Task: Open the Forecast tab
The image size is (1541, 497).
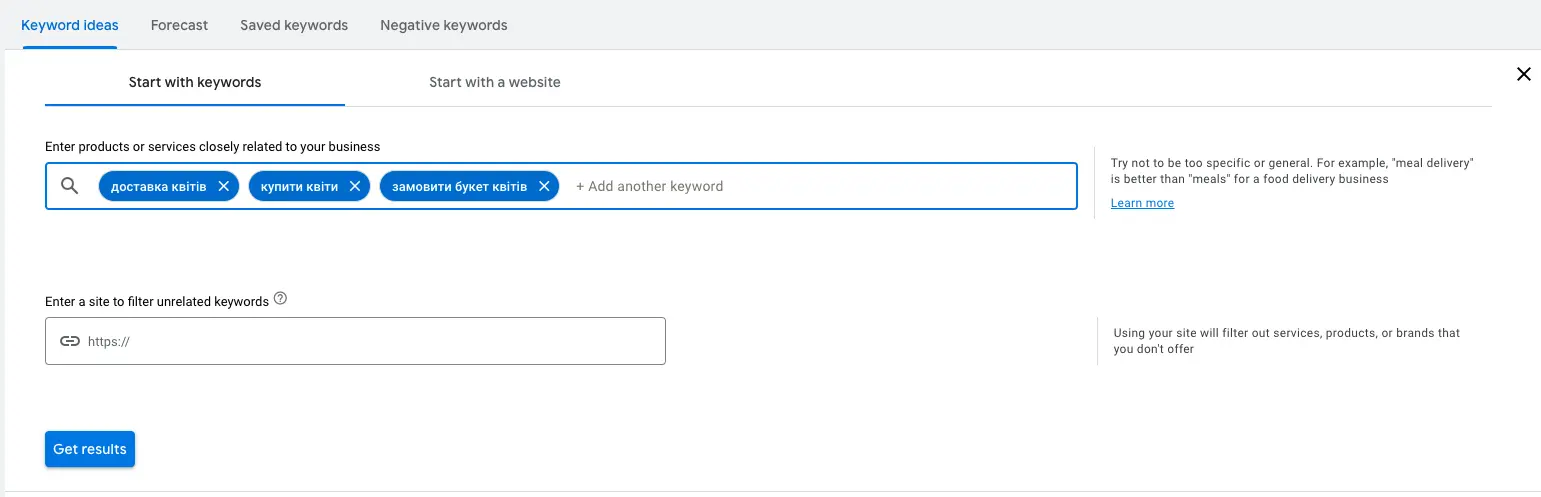Action: pyautogui.click(x=180, y=25)
